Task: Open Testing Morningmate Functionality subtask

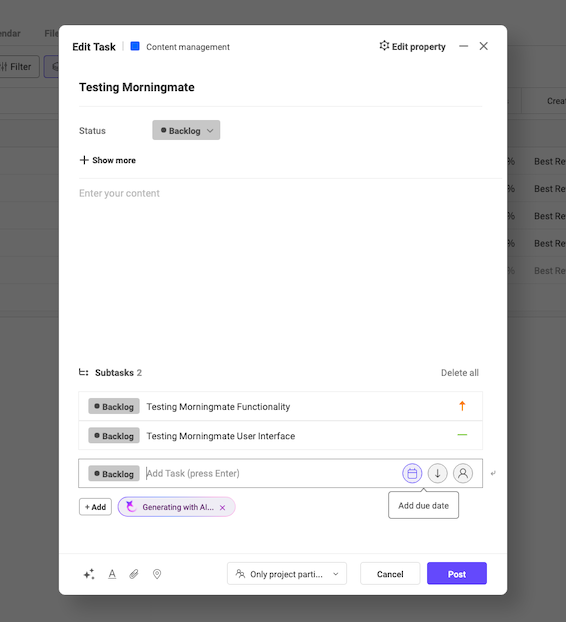Action: 218,407
